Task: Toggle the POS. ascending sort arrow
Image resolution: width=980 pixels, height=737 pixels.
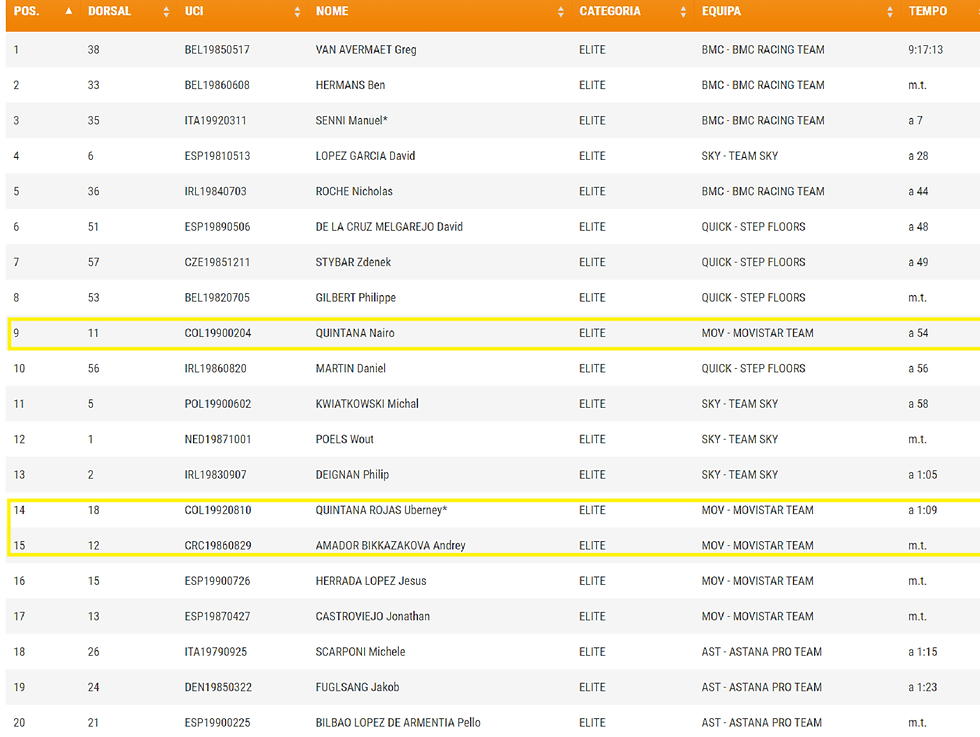Action: point(69,11)
